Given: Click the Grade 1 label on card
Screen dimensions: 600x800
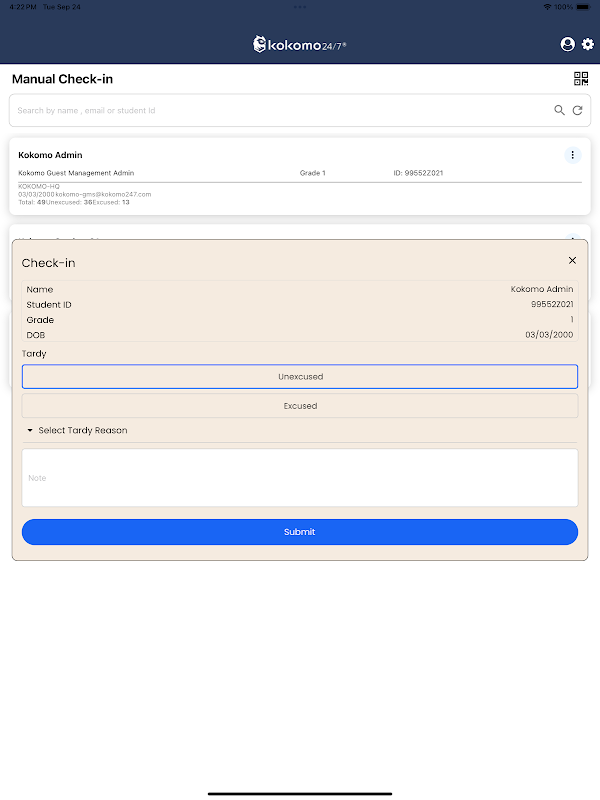Looking at the screenshot, I should coord(313,173).
